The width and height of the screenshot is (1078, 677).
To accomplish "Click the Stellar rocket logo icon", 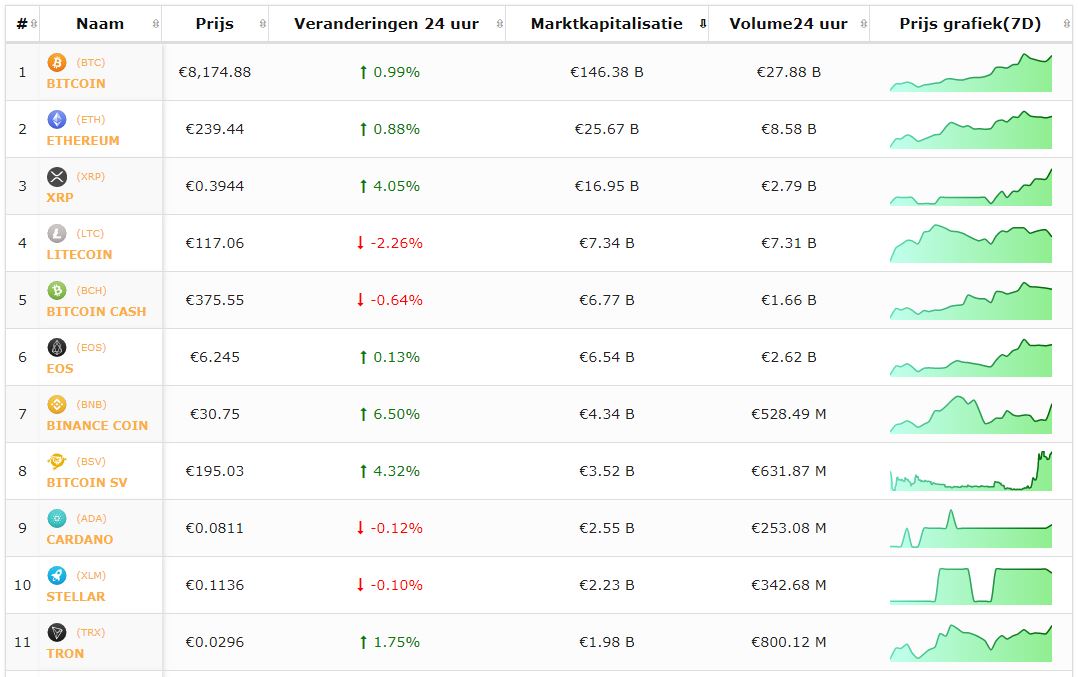I will pos(57,575).
